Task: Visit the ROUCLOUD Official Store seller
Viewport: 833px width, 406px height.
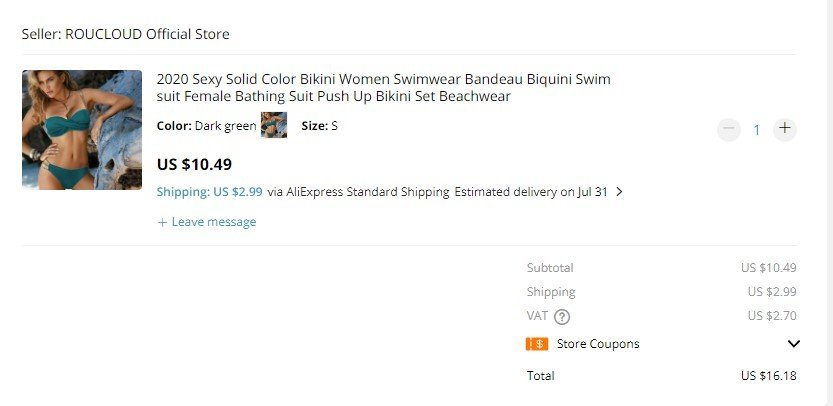Action: point(147,34)
